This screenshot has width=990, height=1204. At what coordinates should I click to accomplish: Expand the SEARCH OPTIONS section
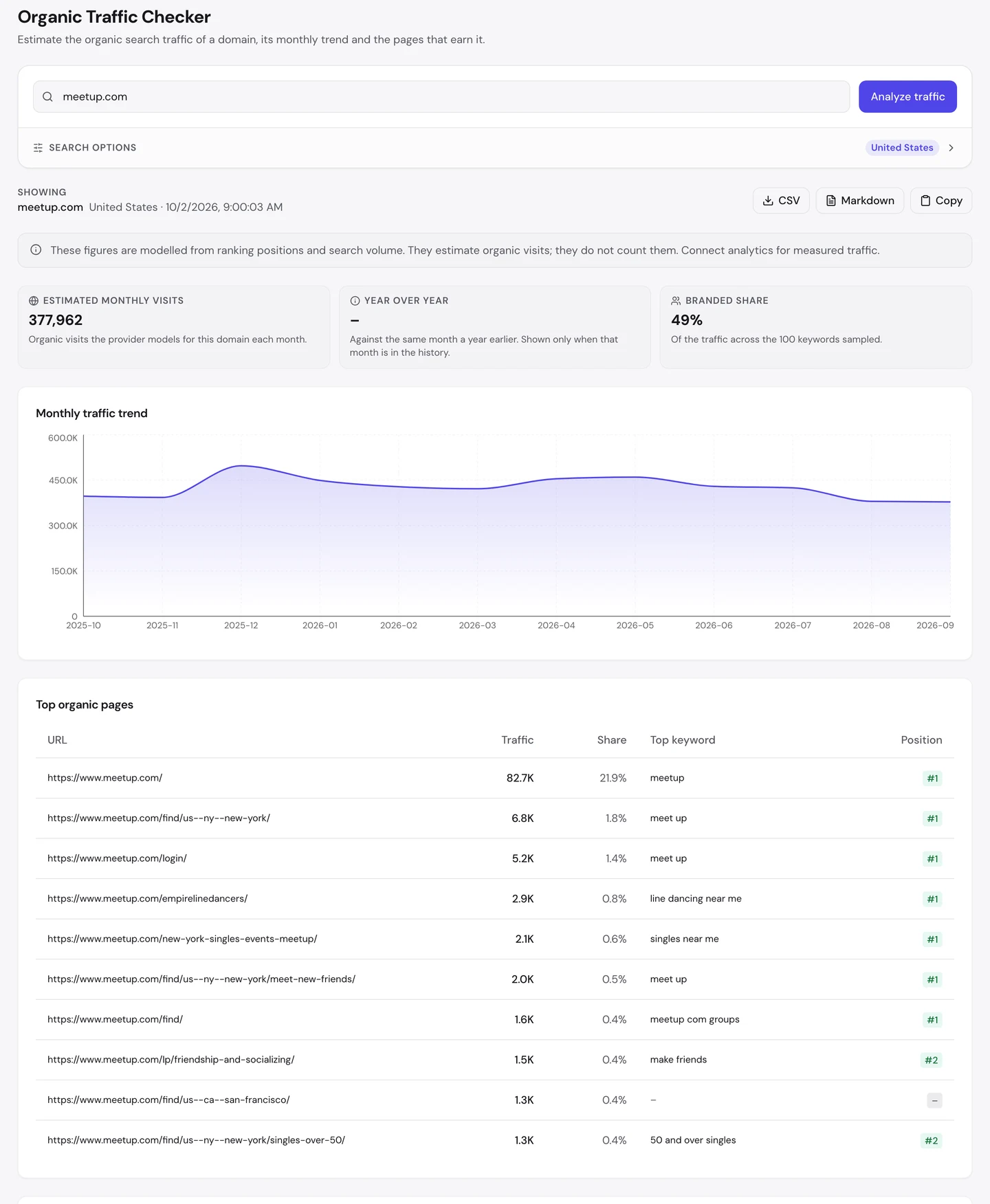click(495, 148)
